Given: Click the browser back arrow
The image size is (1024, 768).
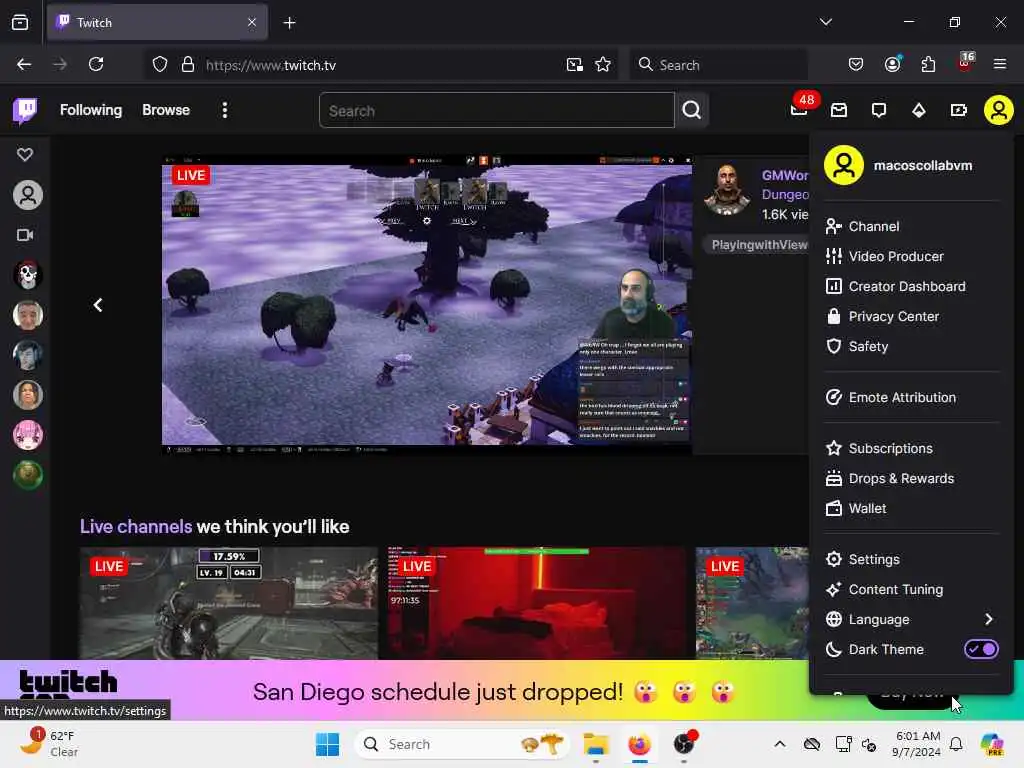Looking at the screenshot, I should pyautogui.click(x=24, y=65).
